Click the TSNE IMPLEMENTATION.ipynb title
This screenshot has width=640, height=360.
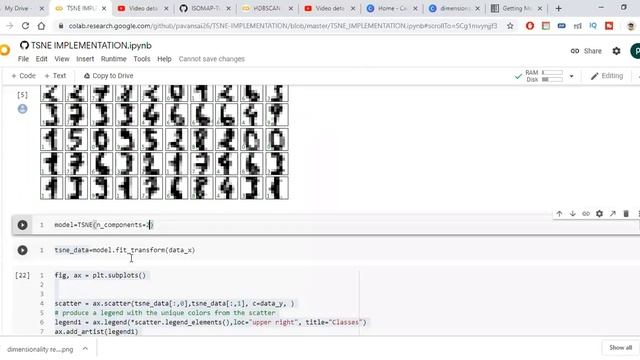click(x=91, y=45)
